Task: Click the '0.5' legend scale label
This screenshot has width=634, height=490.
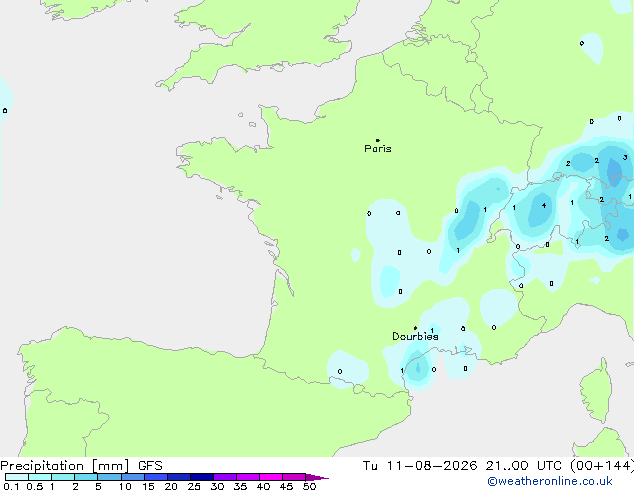Action: [x=35, y=486]
